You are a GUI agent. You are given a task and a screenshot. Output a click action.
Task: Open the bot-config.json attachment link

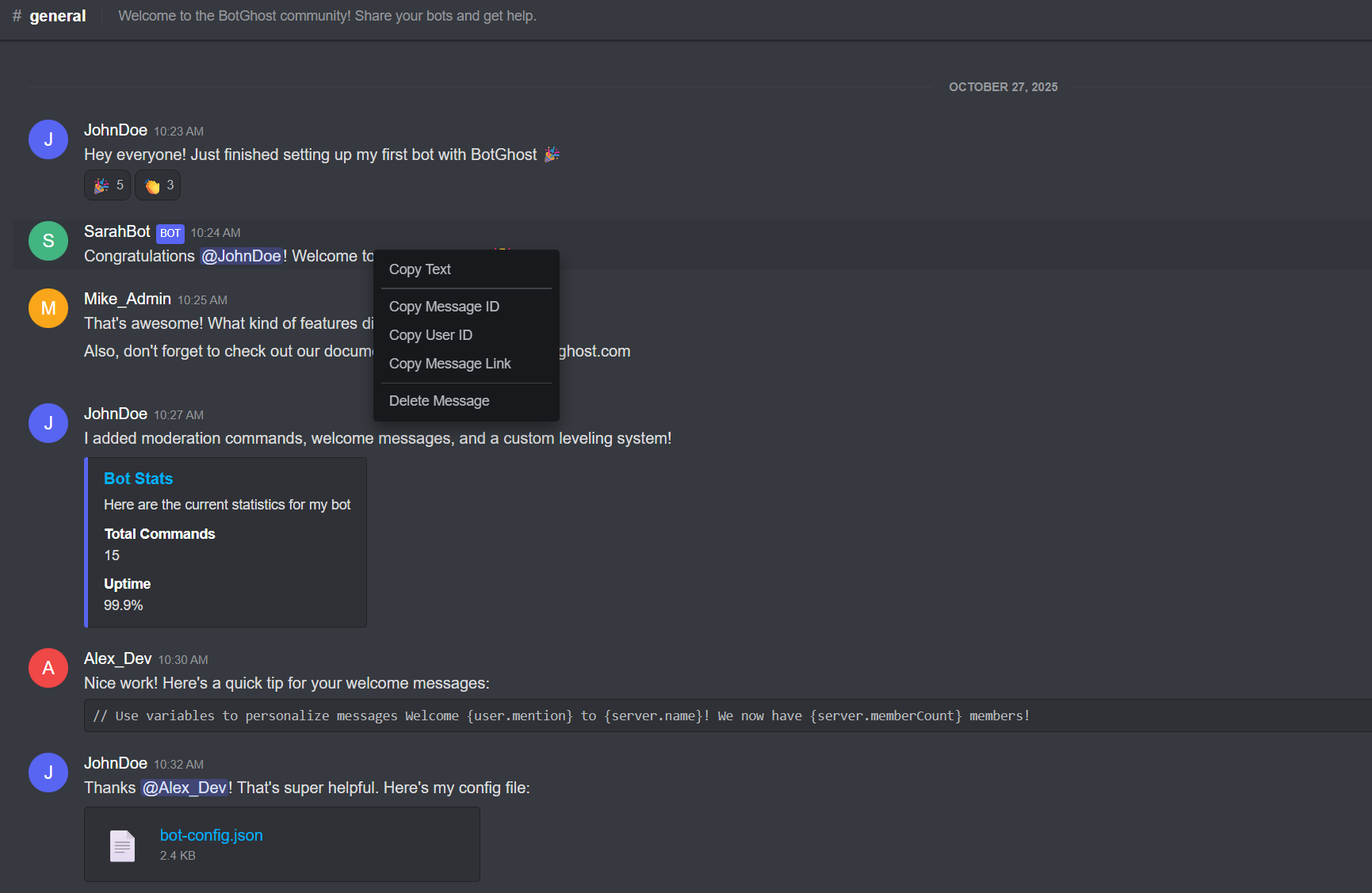pyautogui.click(x=211, y=835)
